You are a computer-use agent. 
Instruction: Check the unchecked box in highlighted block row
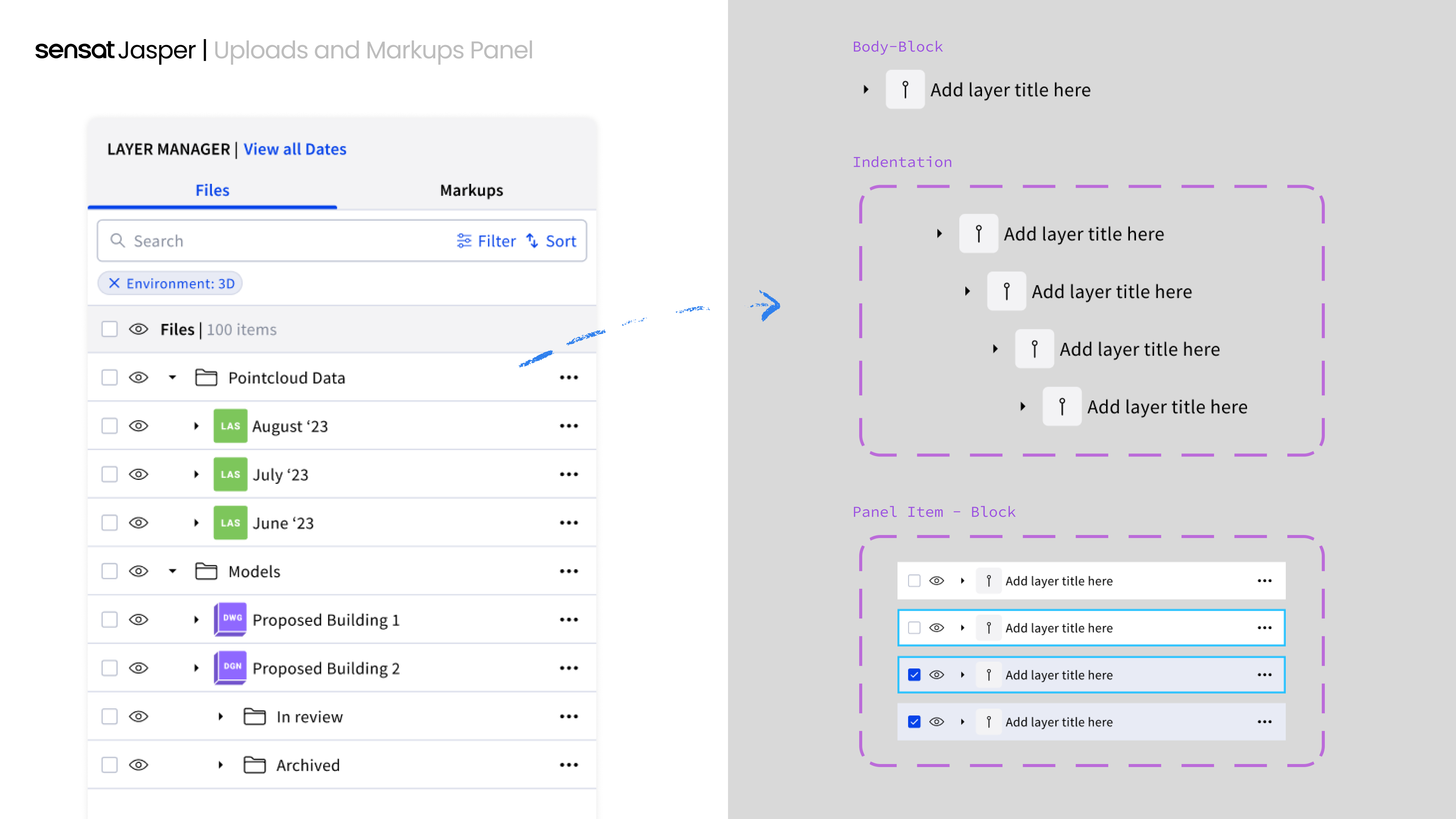point(914,628)
